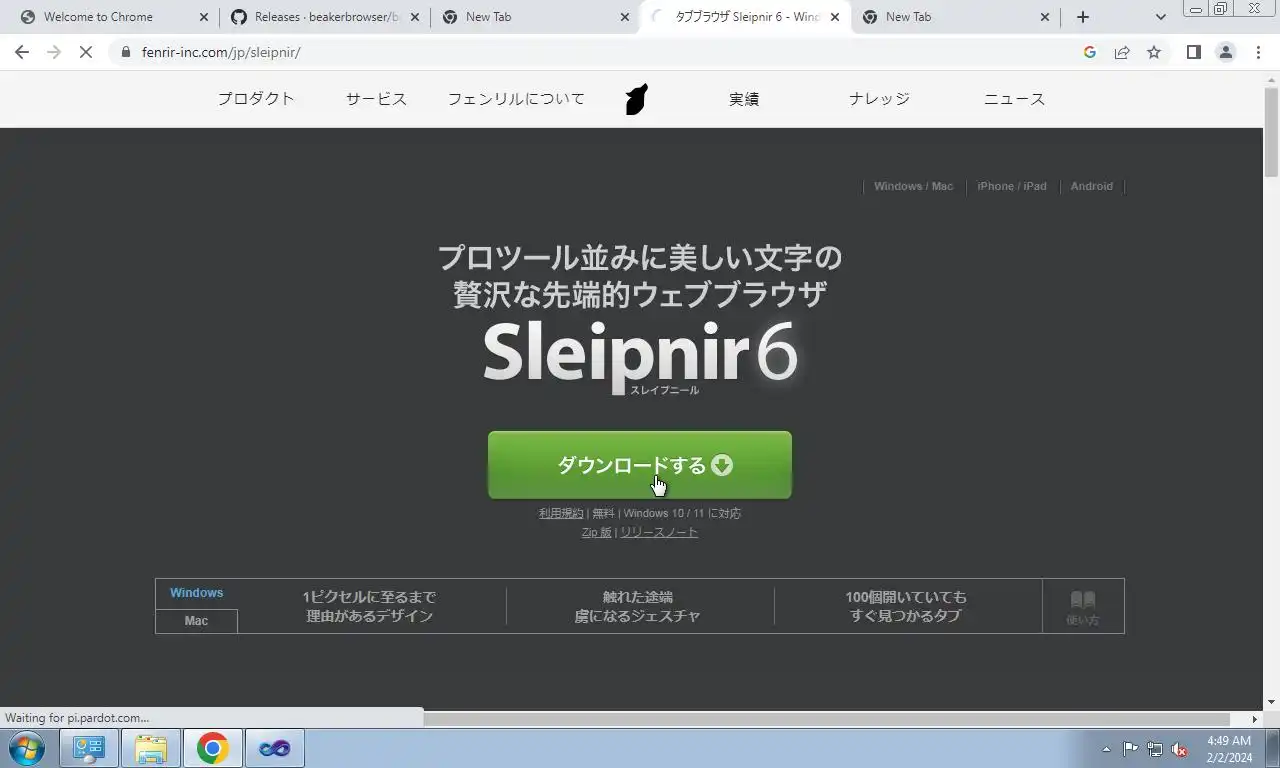Click the browser back arrow
1280x768 pixels.
(22, 52)
